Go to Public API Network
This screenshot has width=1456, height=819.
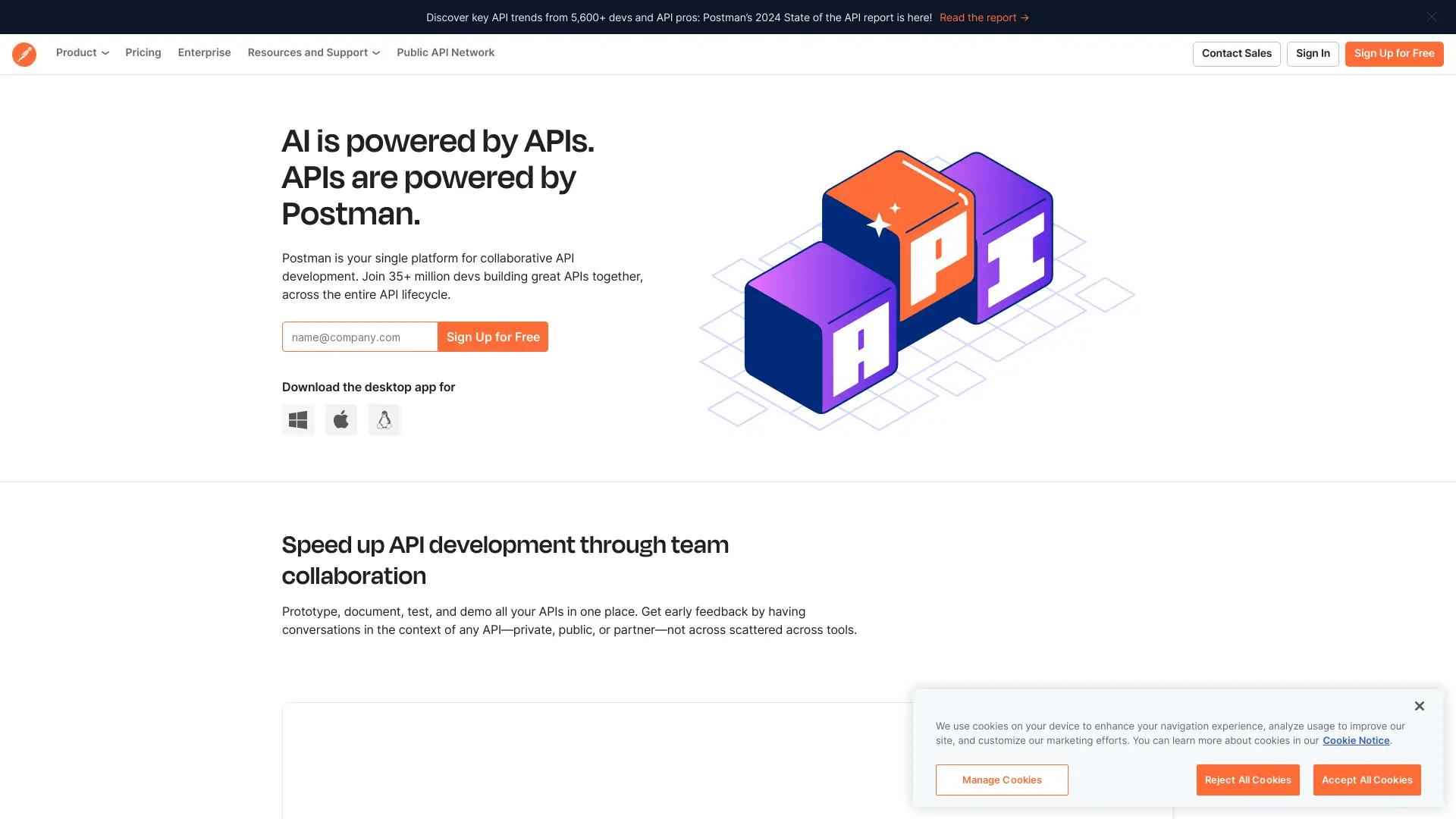445,53
